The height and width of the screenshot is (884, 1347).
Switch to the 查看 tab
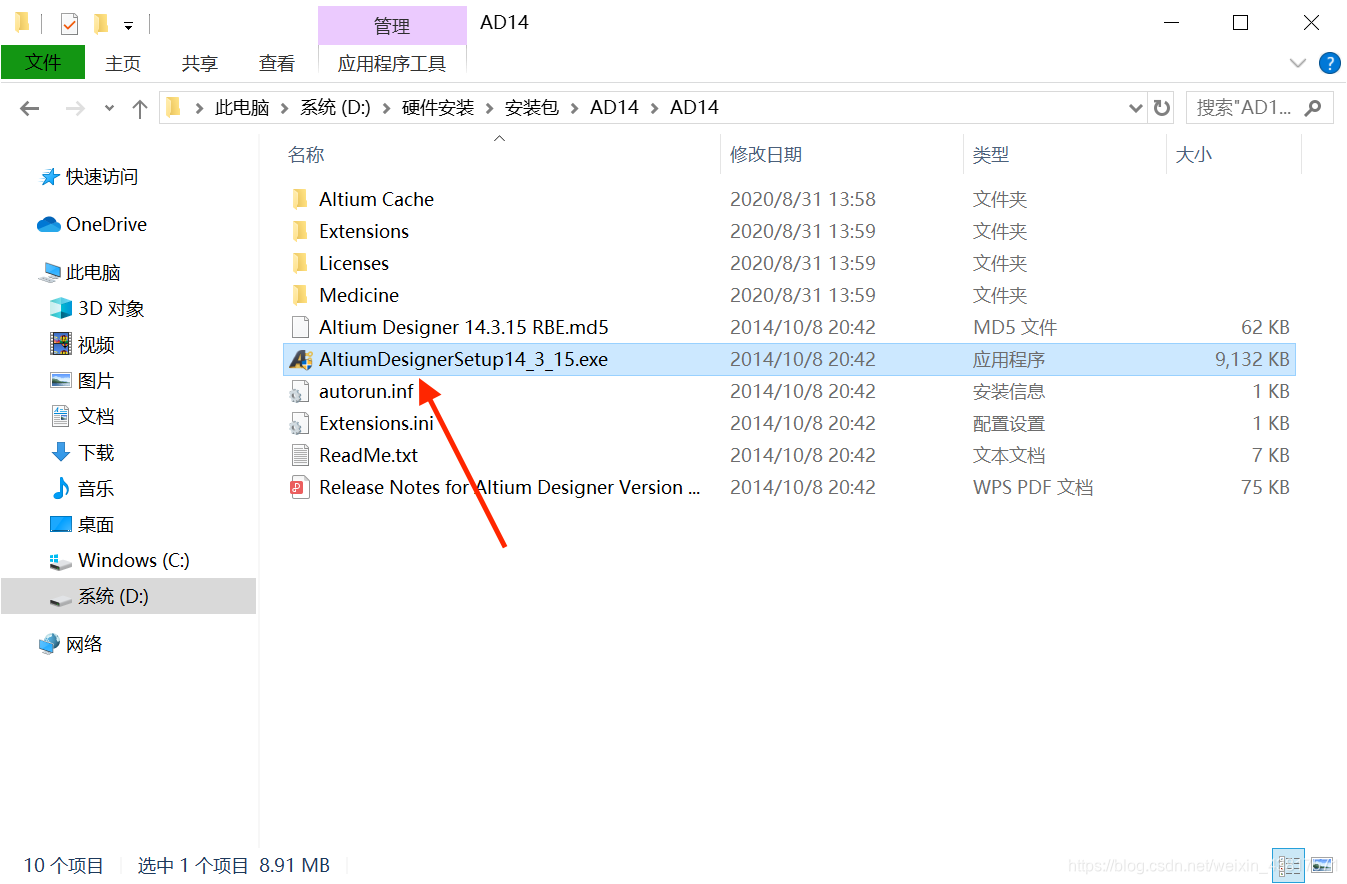point(277,63)
